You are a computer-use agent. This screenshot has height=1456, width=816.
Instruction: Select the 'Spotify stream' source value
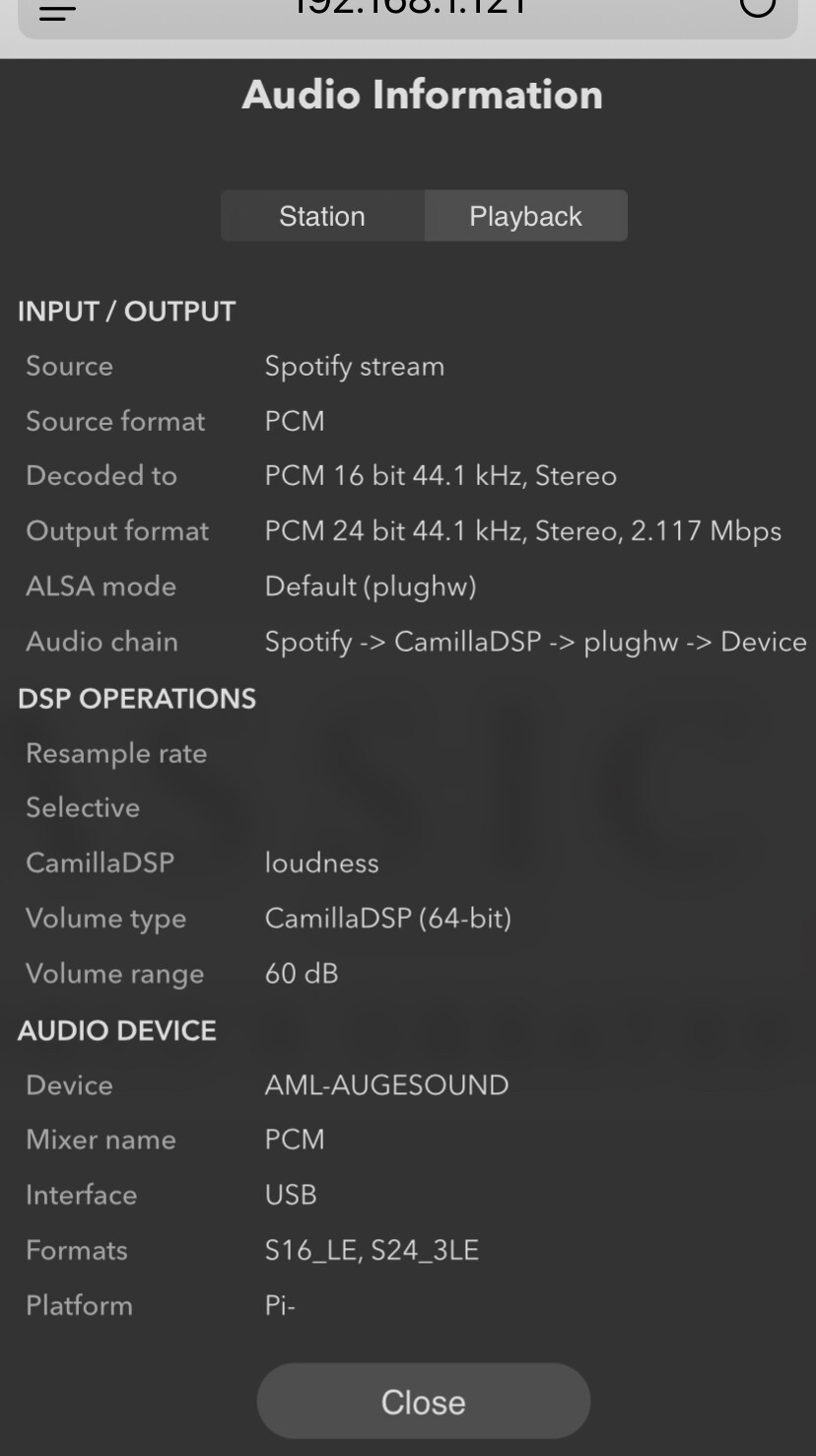pyautogui.click(x=354, y=367)
